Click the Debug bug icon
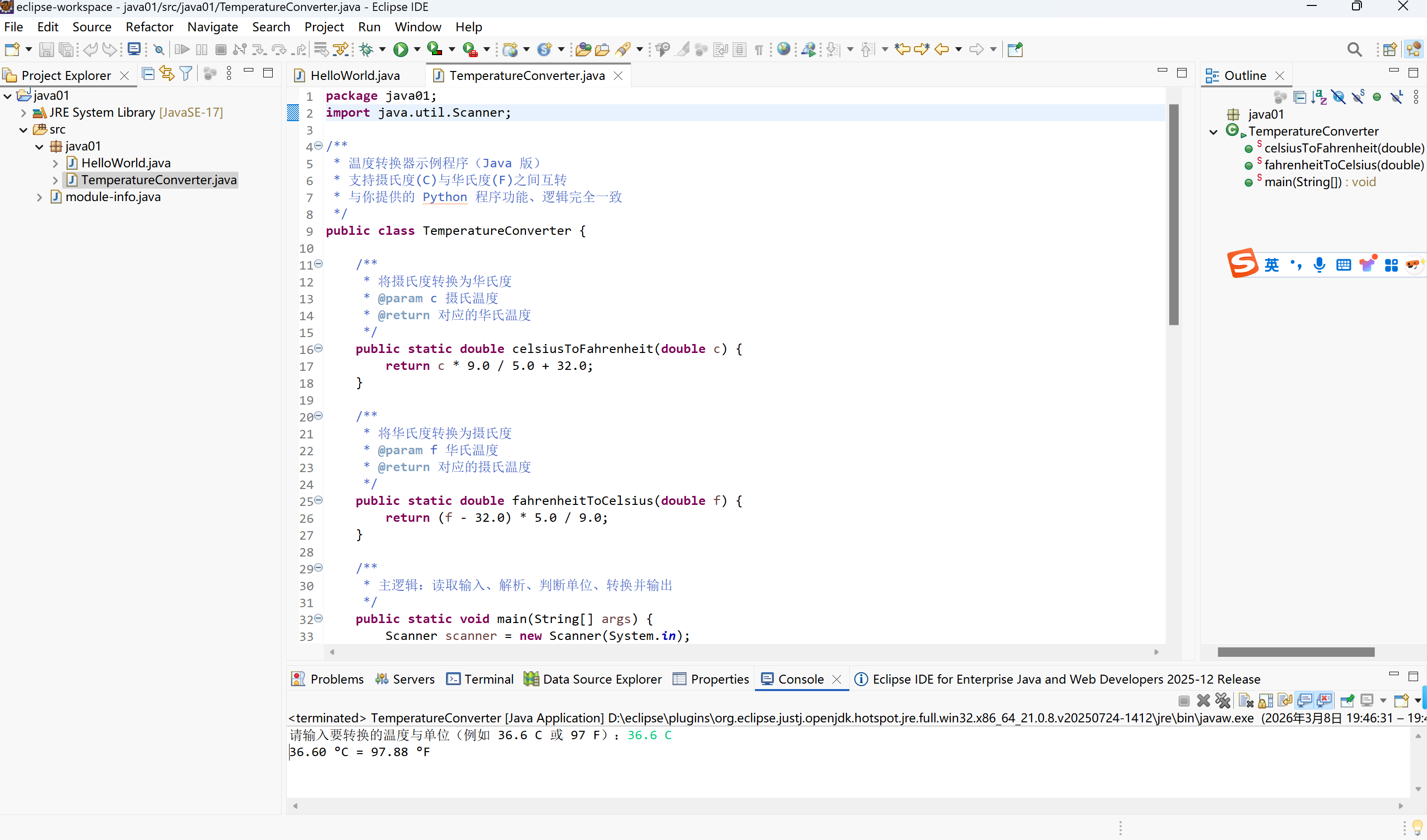The width and height of the screenshot is (1427, 840). [x=367, y=50]
